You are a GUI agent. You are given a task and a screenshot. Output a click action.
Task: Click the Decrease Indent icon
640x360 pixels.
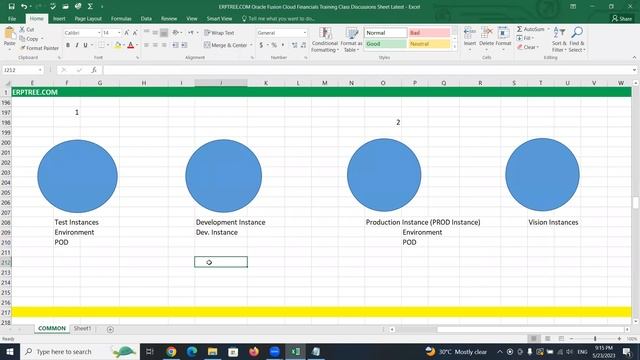pyautogui.click(x=175, y=45)
